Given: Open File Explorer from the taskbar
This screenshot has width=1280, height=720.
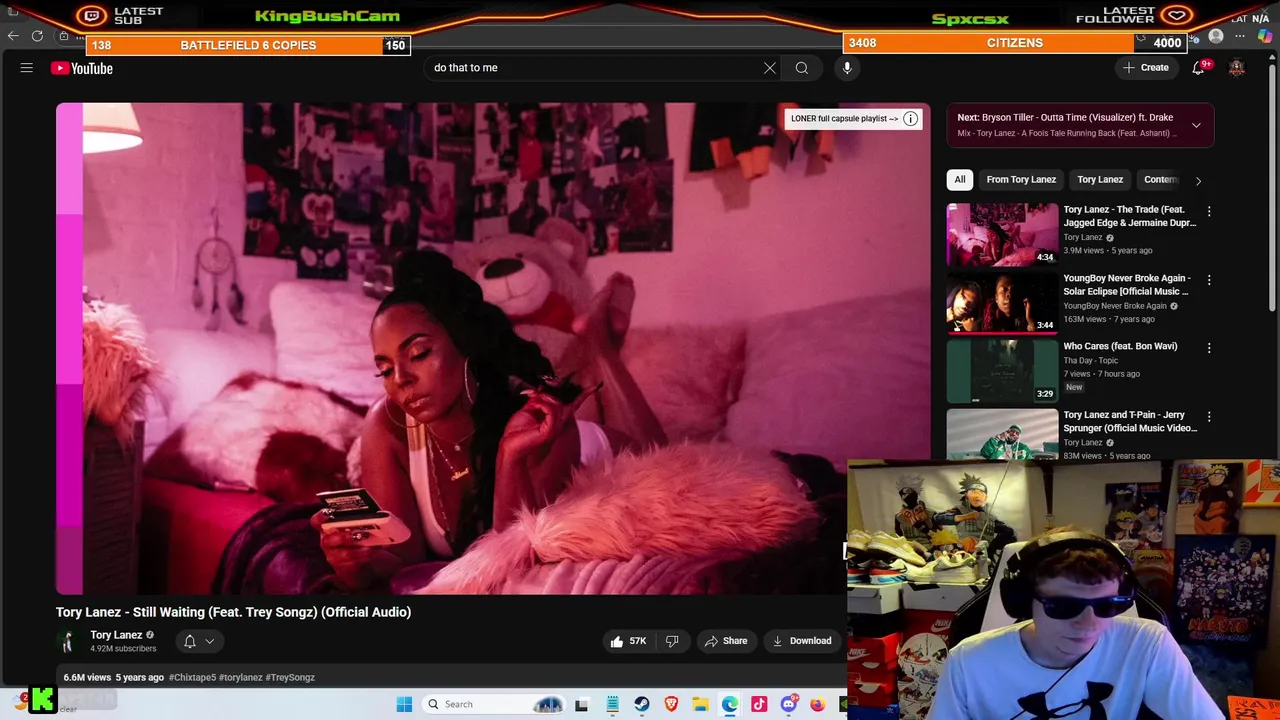Looking at the screenshot, I should pyautogui.click(x=701, y=704).
